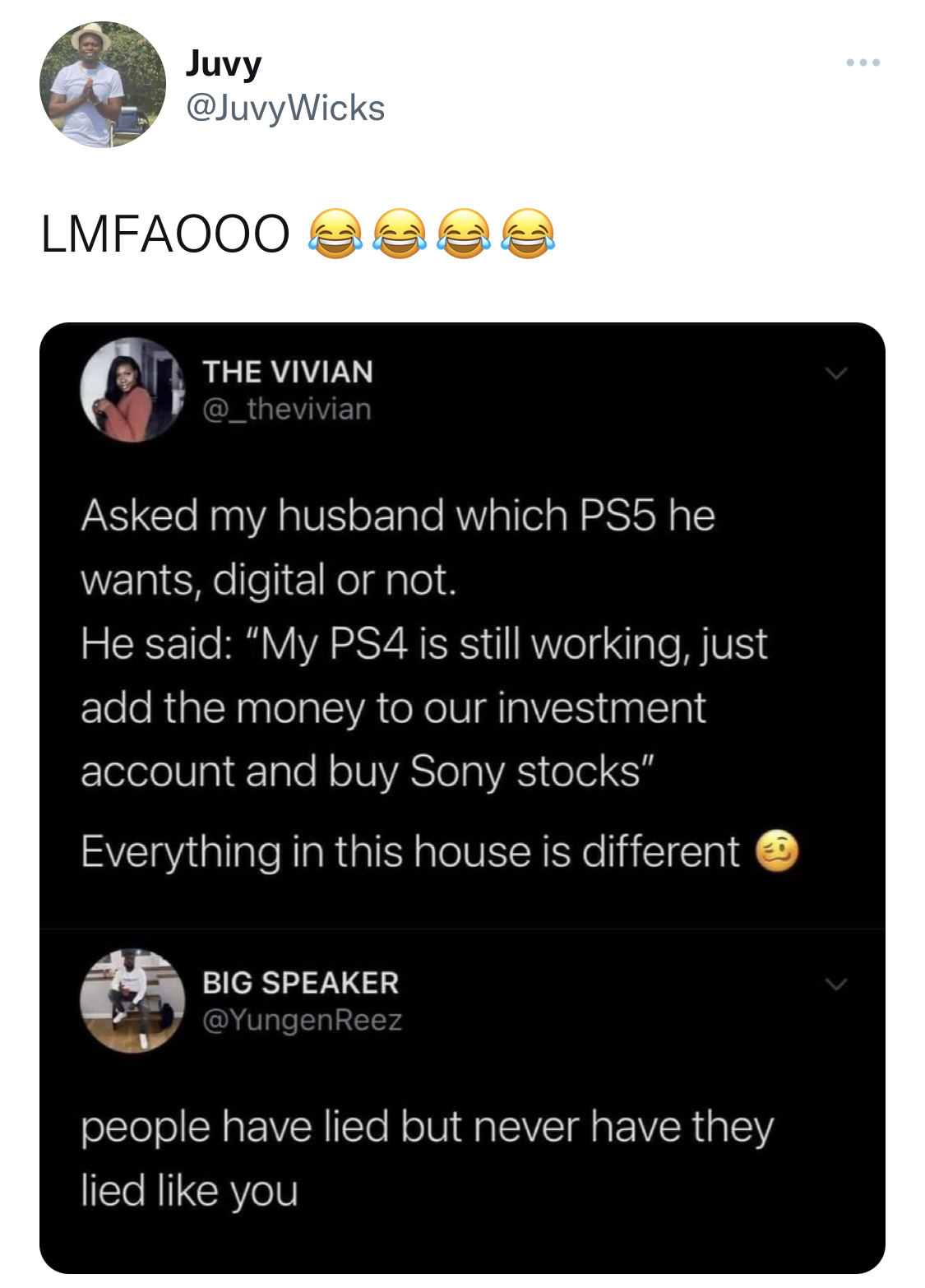View BIG SPEAKER's avatar photo
The width and height of the screenshot is (925, 1288).
coord(132,1001)
